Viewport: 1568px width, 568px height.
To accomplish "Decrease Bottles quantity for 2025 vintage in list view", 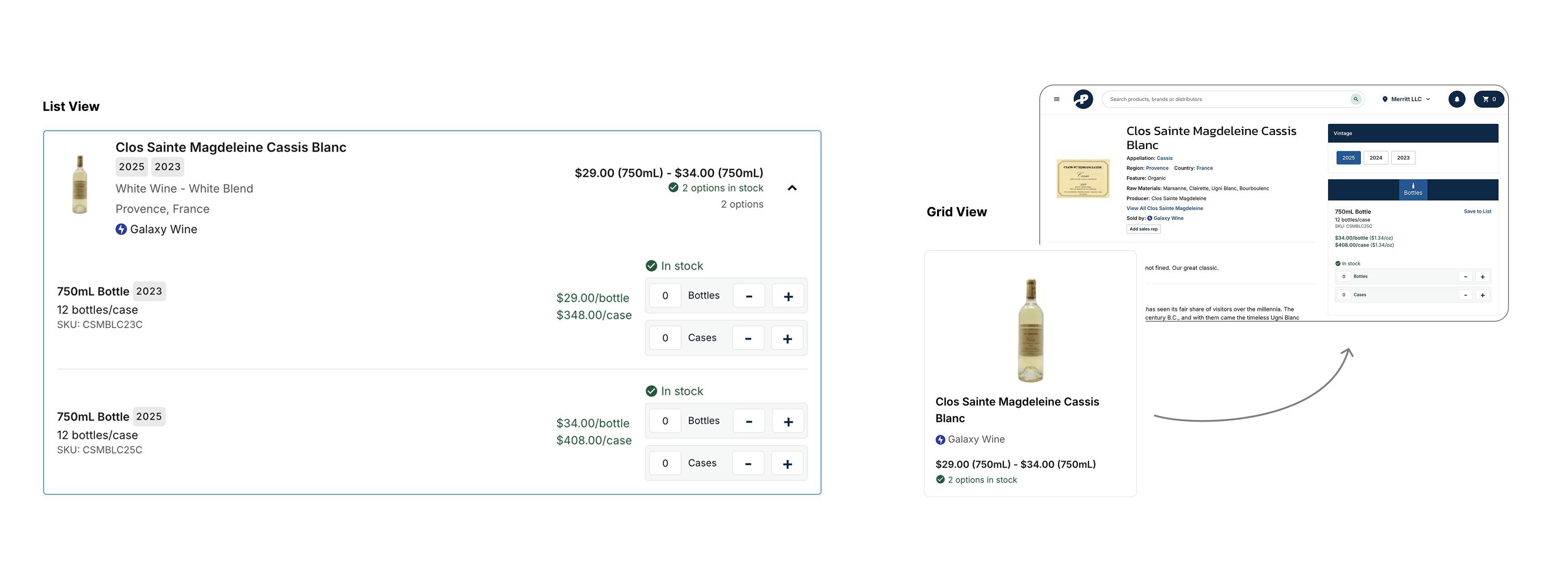I will [x=749, y=421].
